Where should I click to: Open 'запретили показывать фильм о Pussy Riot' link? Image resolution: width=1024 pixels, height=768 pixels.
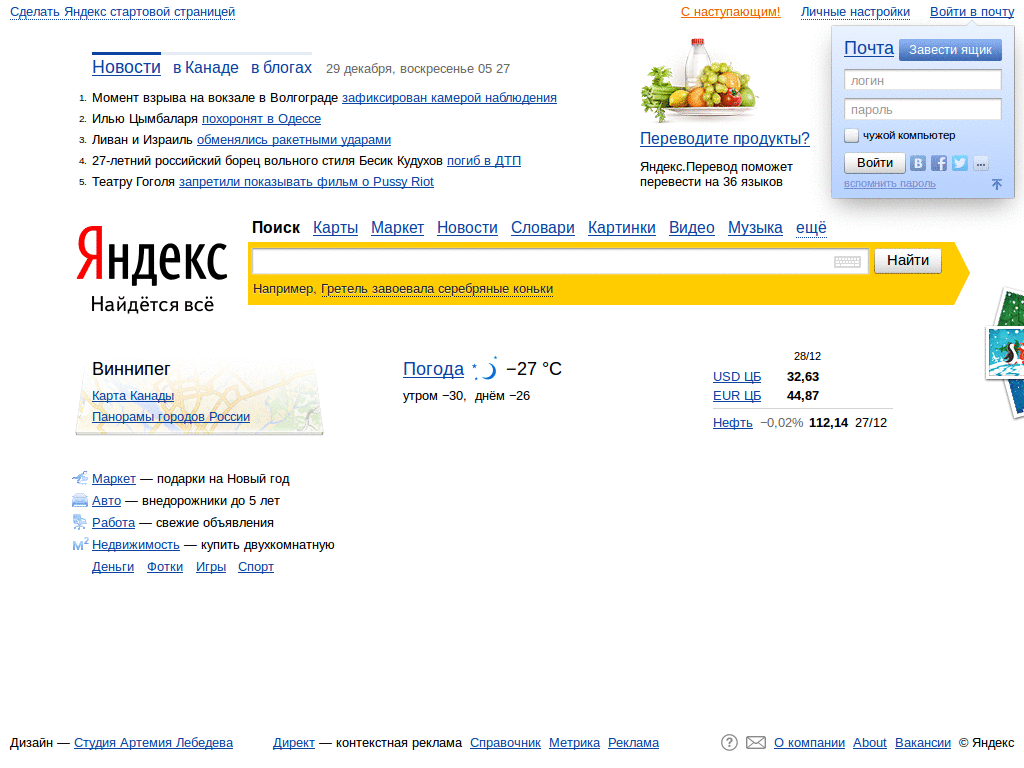[306, 182]
